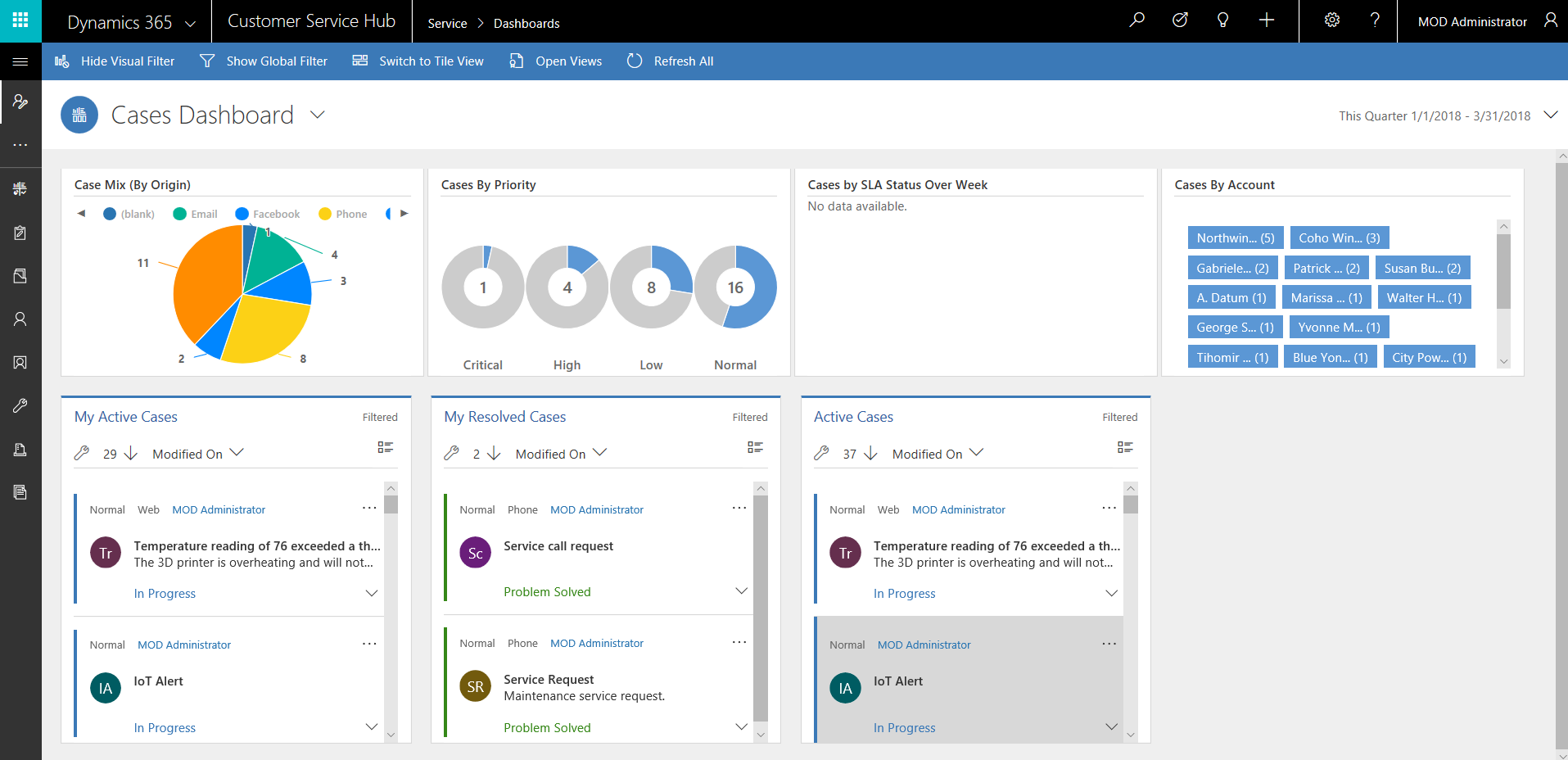Click the Office apps waffle icon
The width and height of the screenshot is (1568, 760).
point(20,20)
